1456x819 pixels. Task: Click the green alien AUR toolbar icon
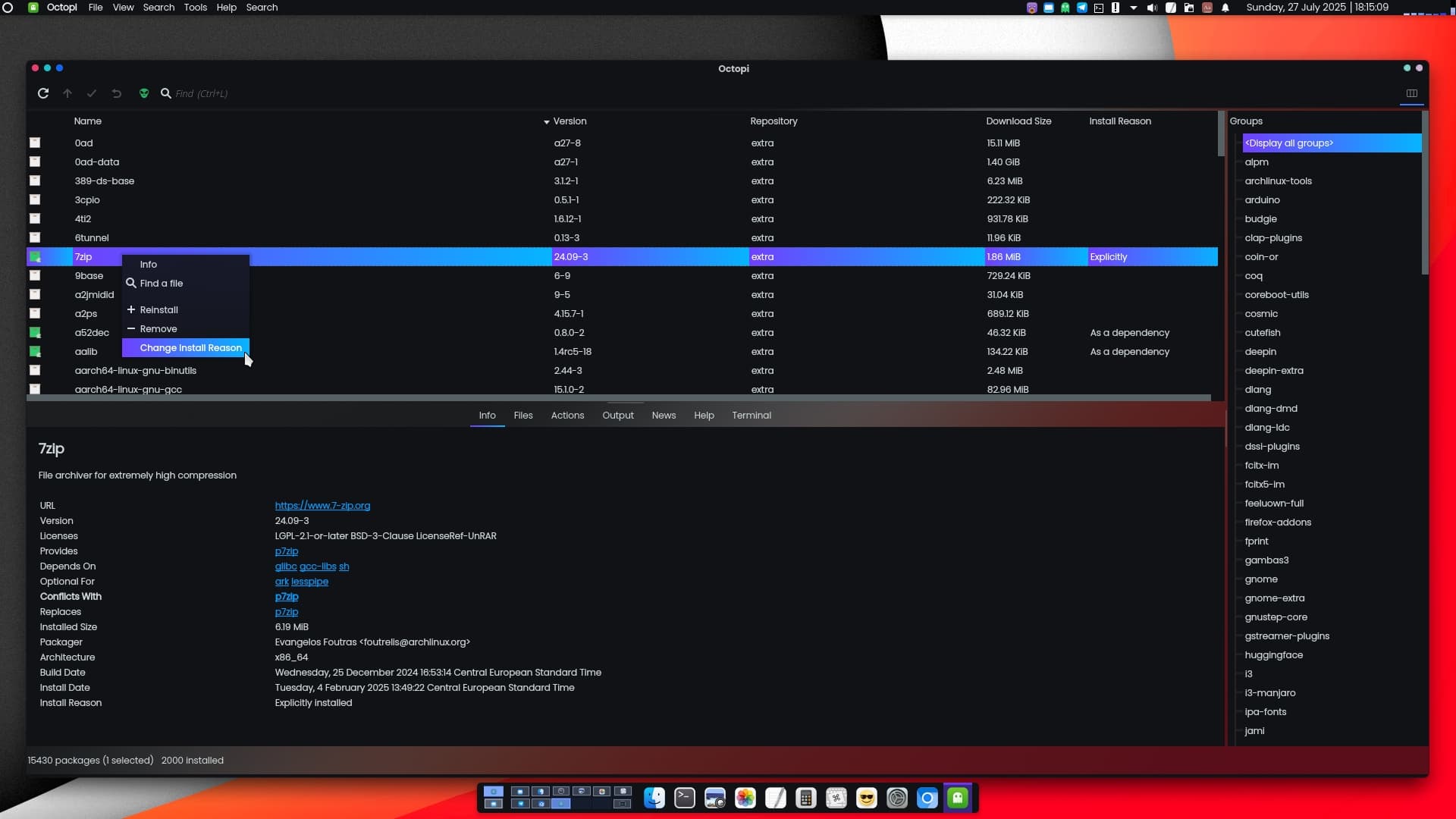click(x=144, y=93)
